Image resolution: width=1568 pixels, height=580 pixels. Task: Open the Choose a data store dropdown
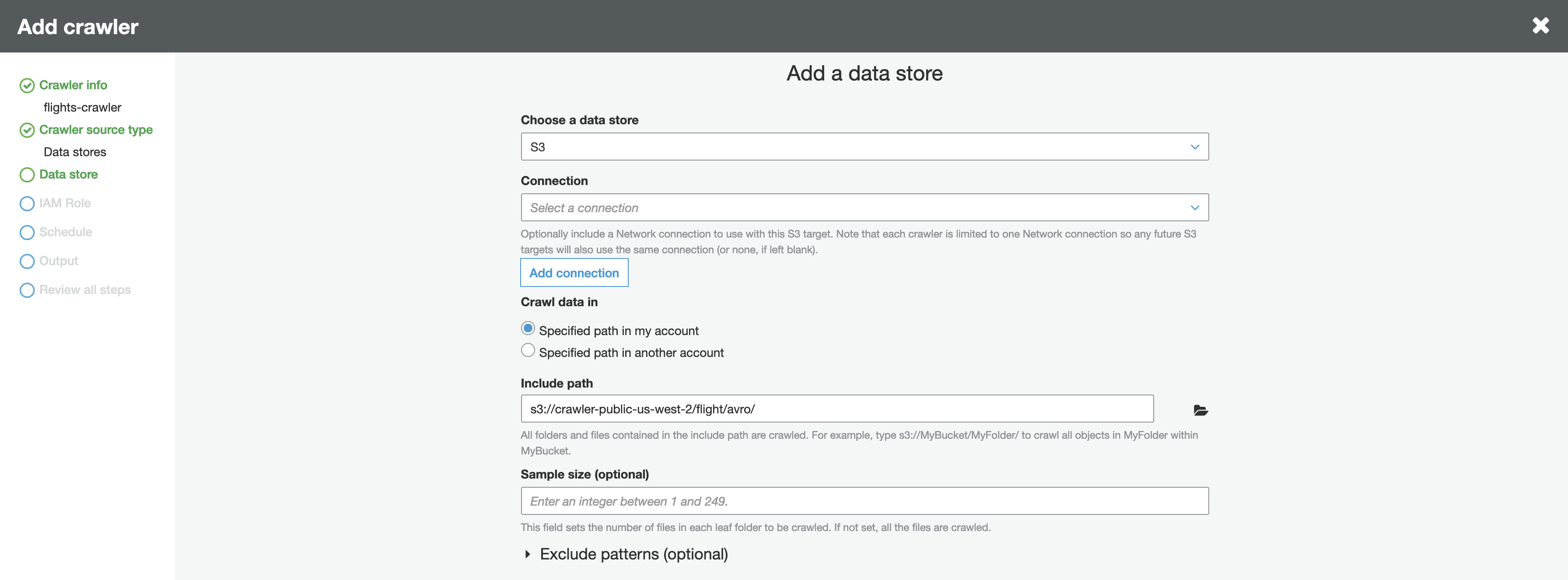[x=864, y=147]
